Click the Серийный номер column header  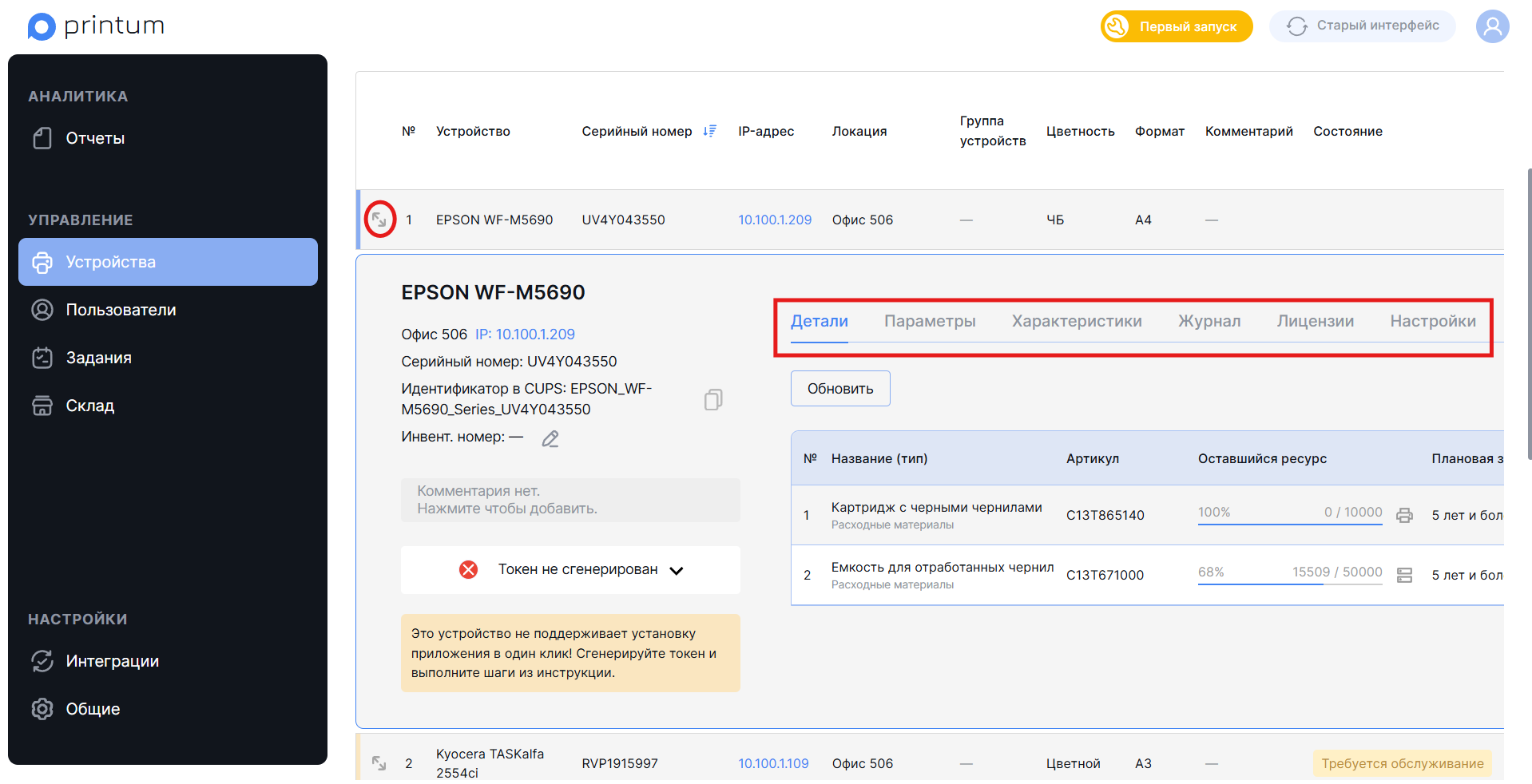(x=637, y=131)
